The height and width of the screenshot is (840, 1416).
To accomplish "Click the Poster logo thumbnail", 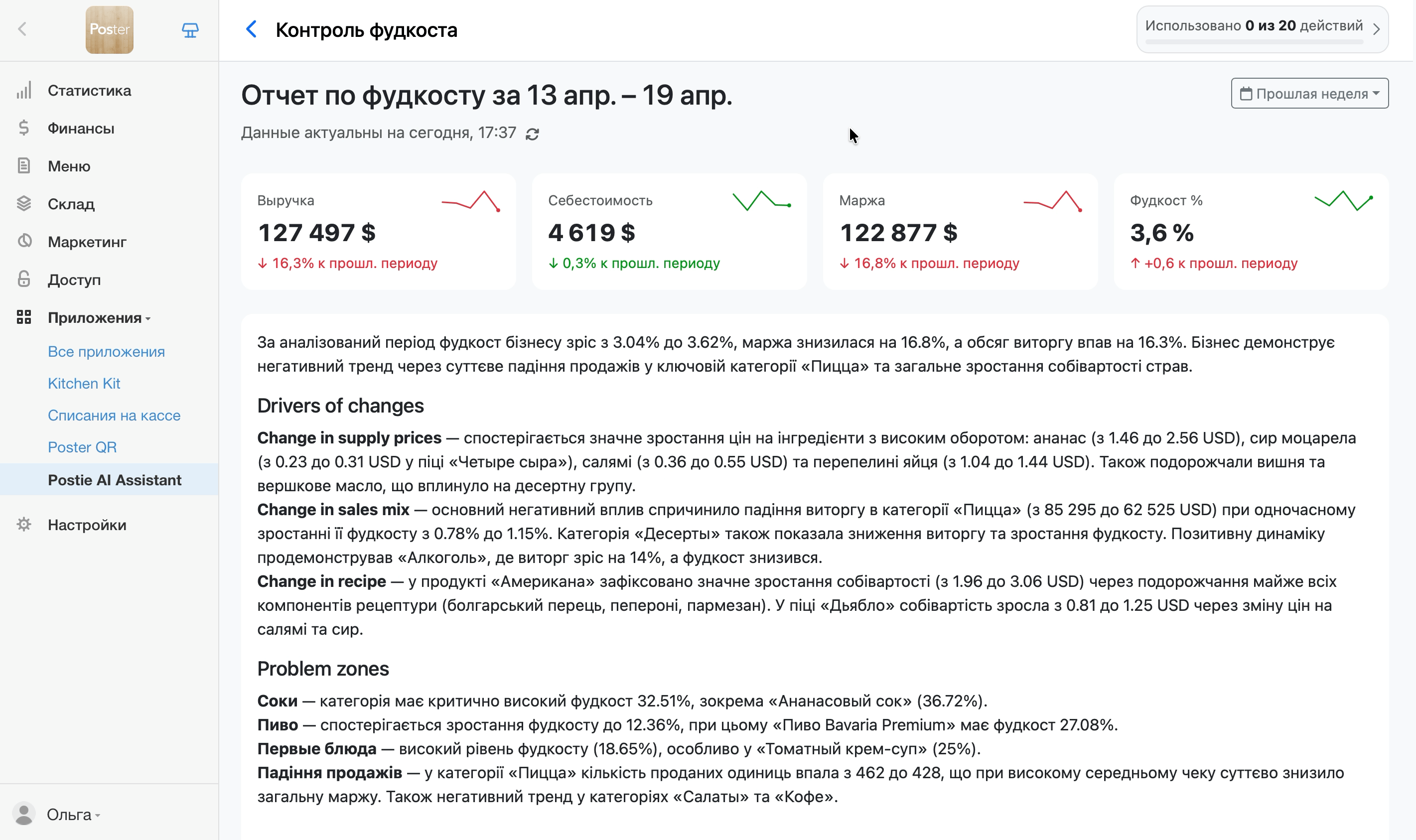I will pos(109,30).
